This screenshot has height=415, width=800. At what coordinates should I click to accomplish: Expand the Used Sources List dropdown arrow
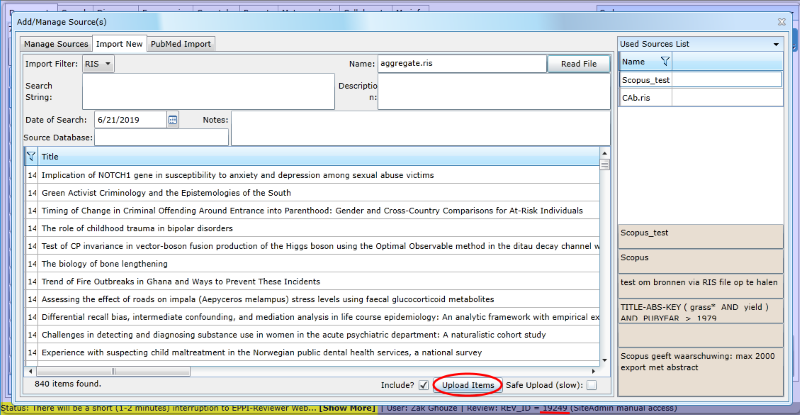[x=776, y=44]
